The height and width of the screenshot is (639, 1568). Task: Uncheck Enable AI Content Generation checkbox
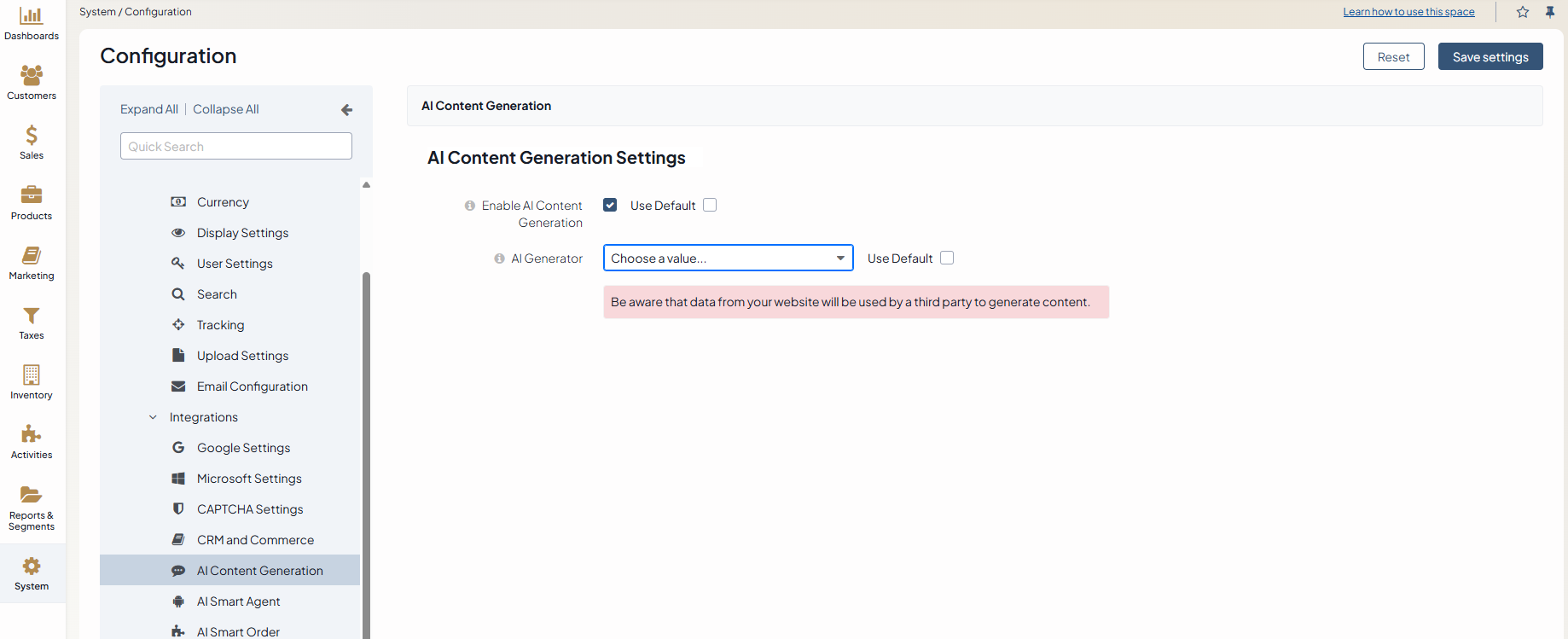pyautogui.click(x=610, y=205)
